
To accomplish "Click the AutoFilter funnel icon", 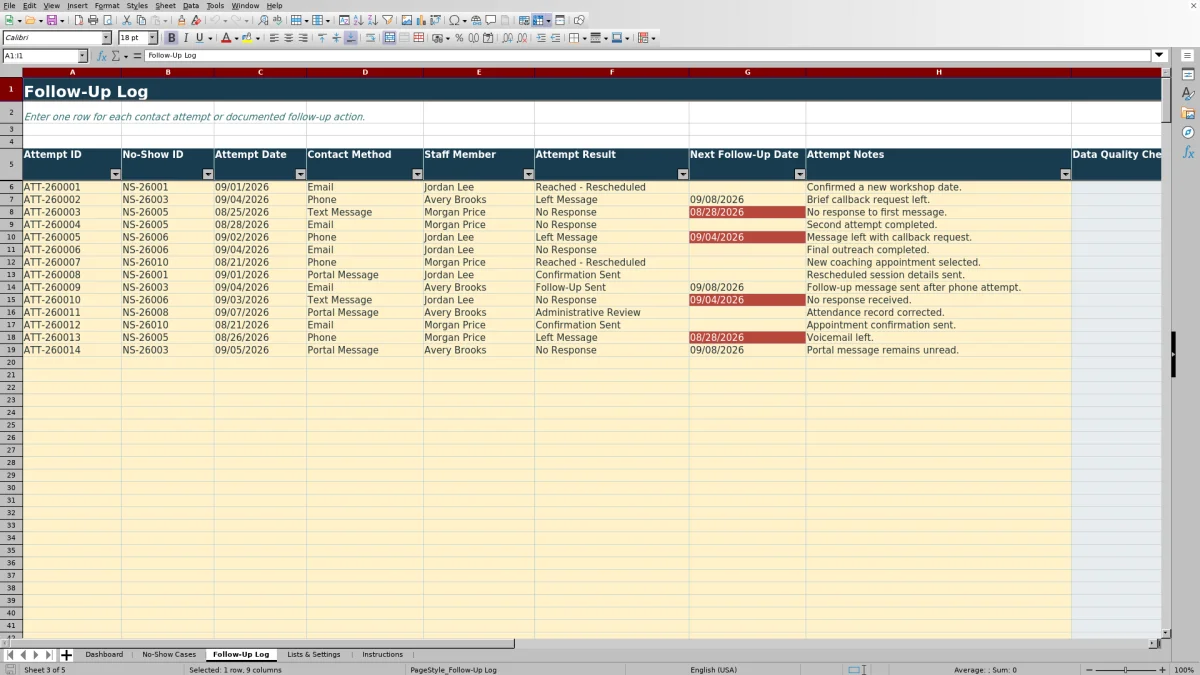I will click(388, 20).
